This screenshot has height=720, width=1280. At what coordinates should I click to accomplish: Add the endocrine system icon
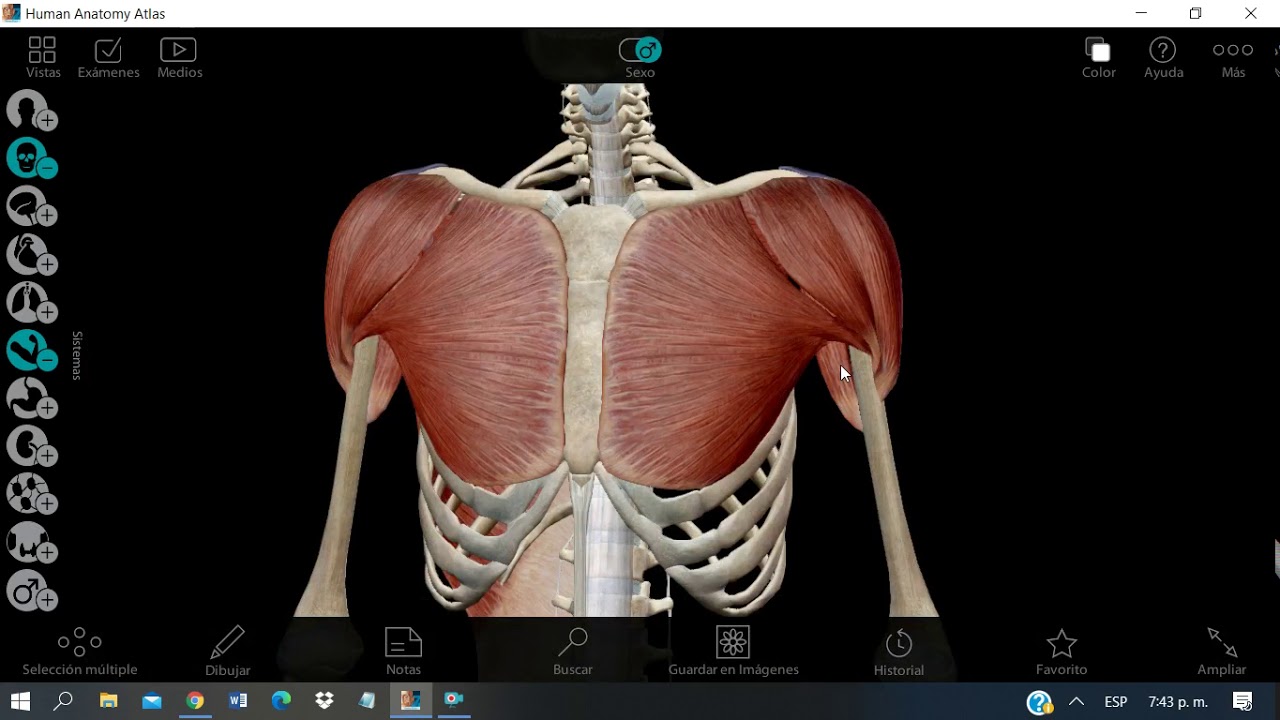click(32, 542)
